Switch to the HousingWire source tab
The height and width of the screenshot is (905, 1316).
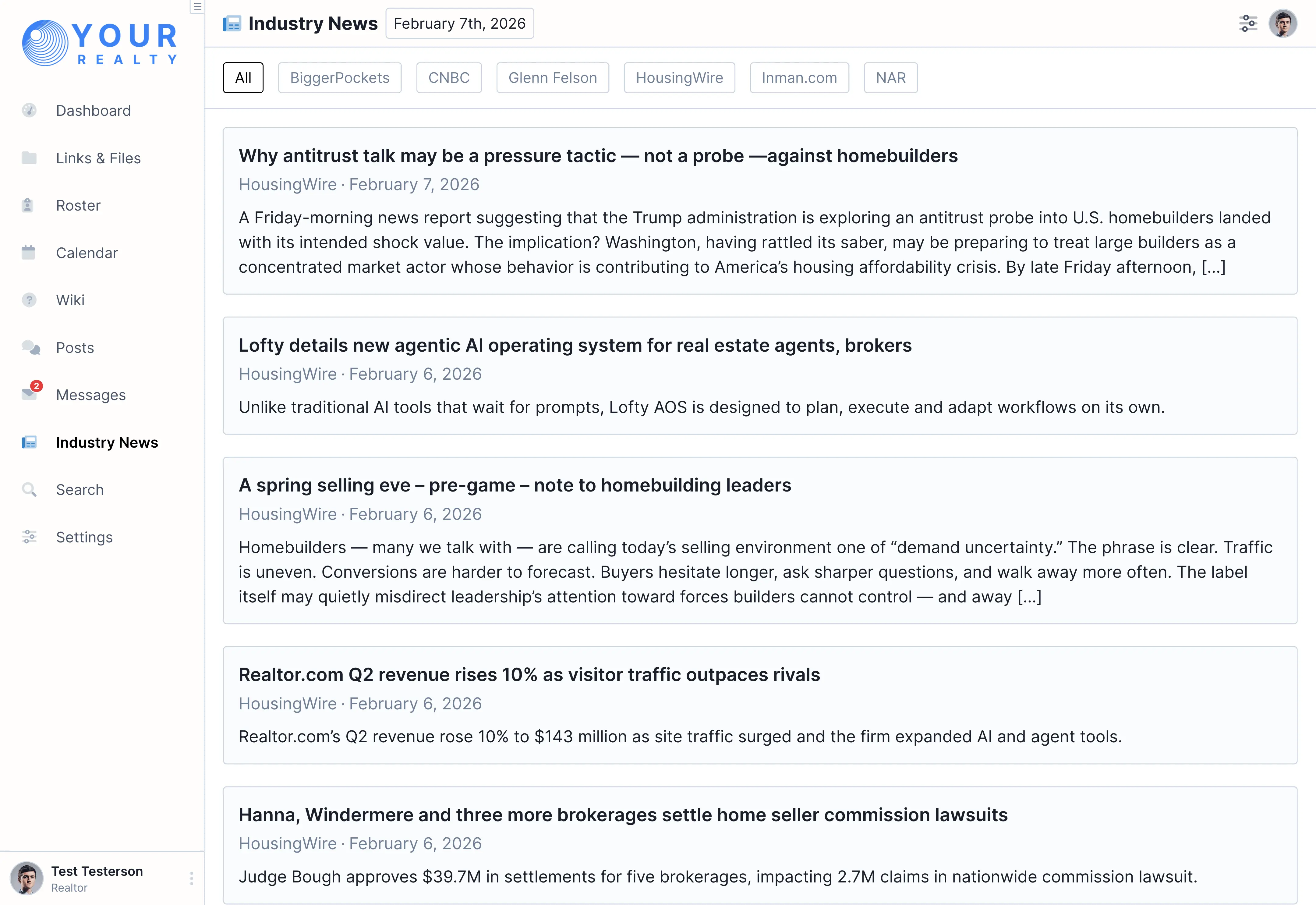(679, 78)
